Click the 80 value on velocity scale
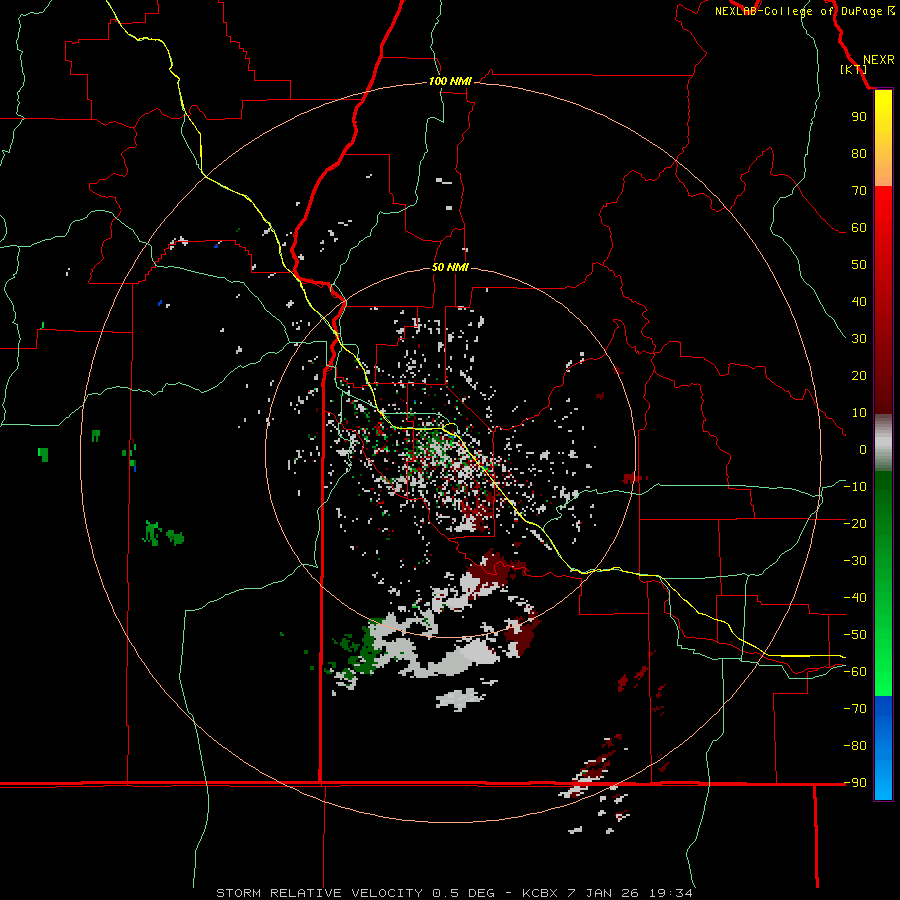Viewport: 900px width, 900px height. [x=859, y=153]
